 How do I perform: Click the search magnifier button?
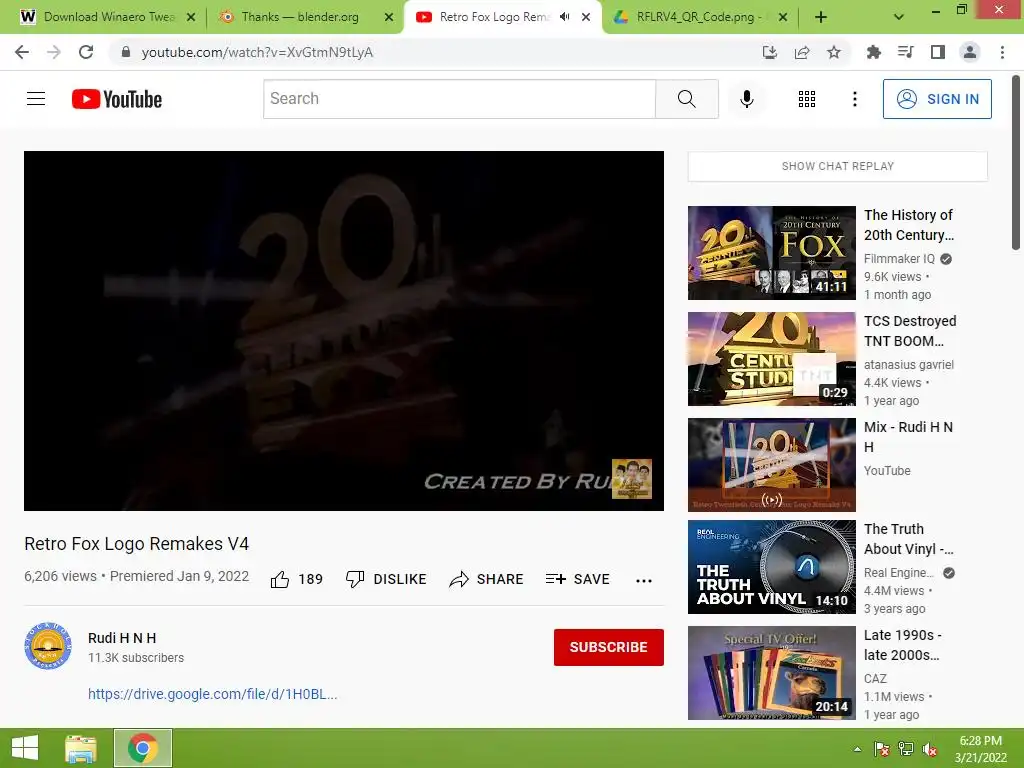pyautogui.click(x=686, y=99)
